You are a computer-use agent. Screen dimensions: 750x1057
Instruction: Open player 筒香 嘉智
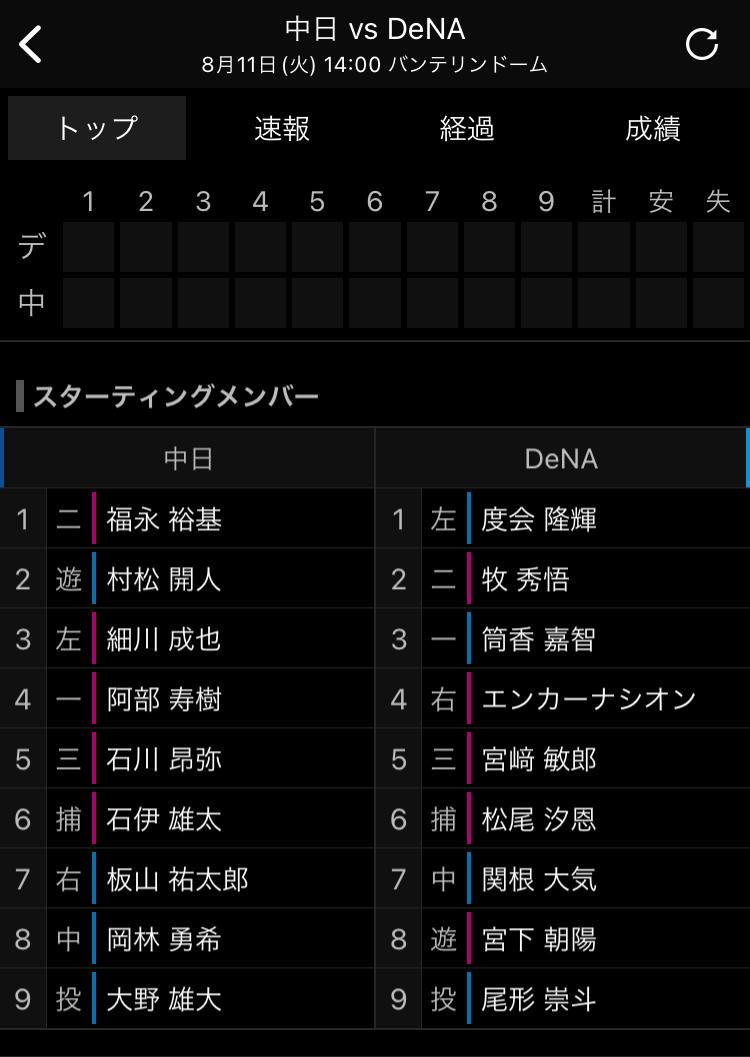538,640
